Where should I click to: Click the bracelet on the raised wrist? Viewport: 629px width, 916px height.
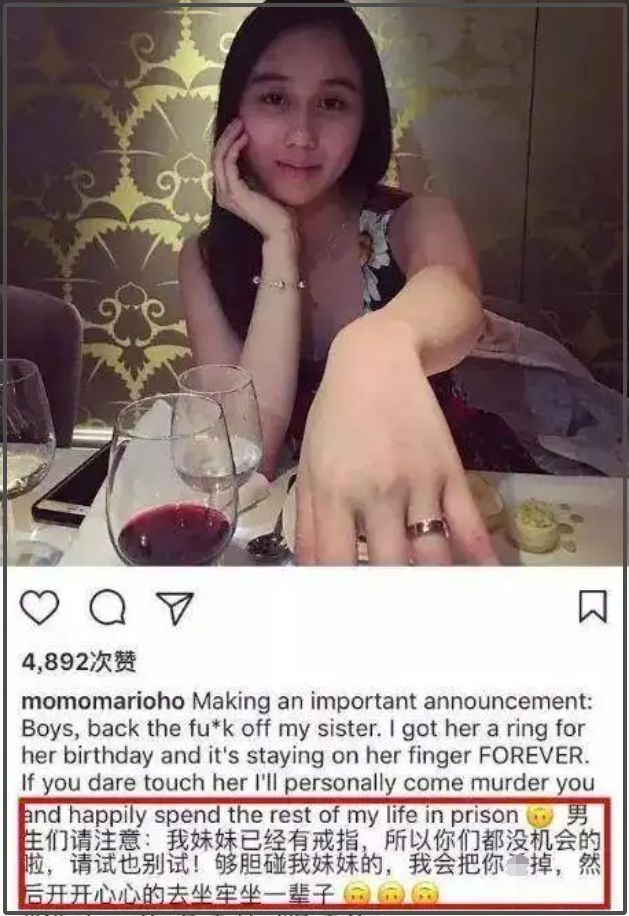coord(278,283)
